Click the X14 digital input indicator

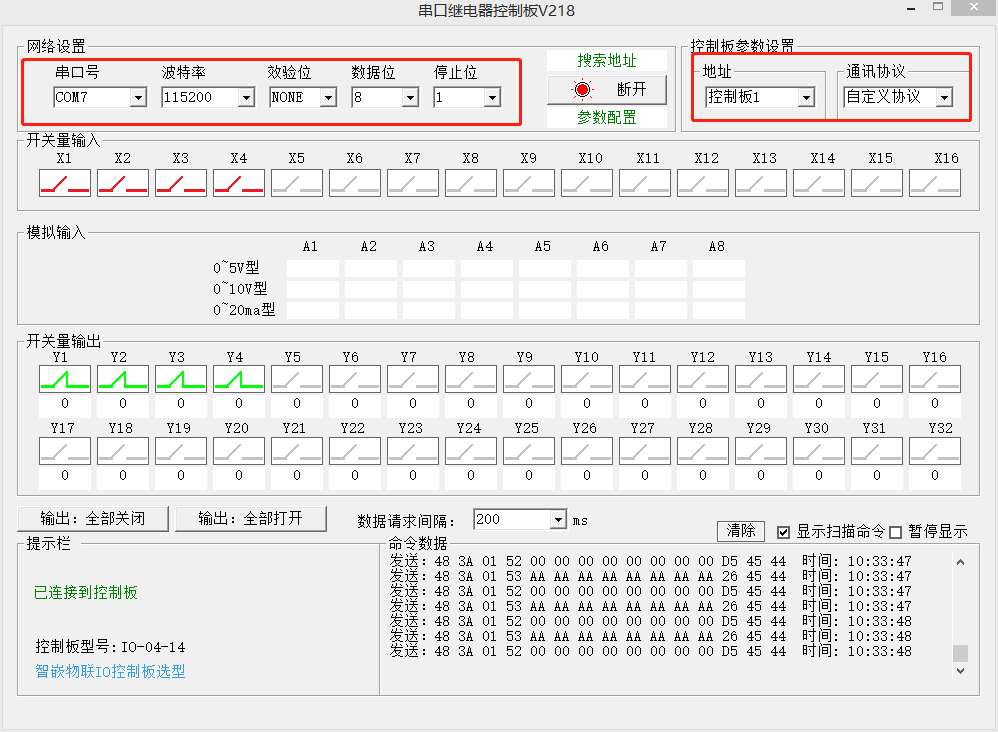point(819,183)
